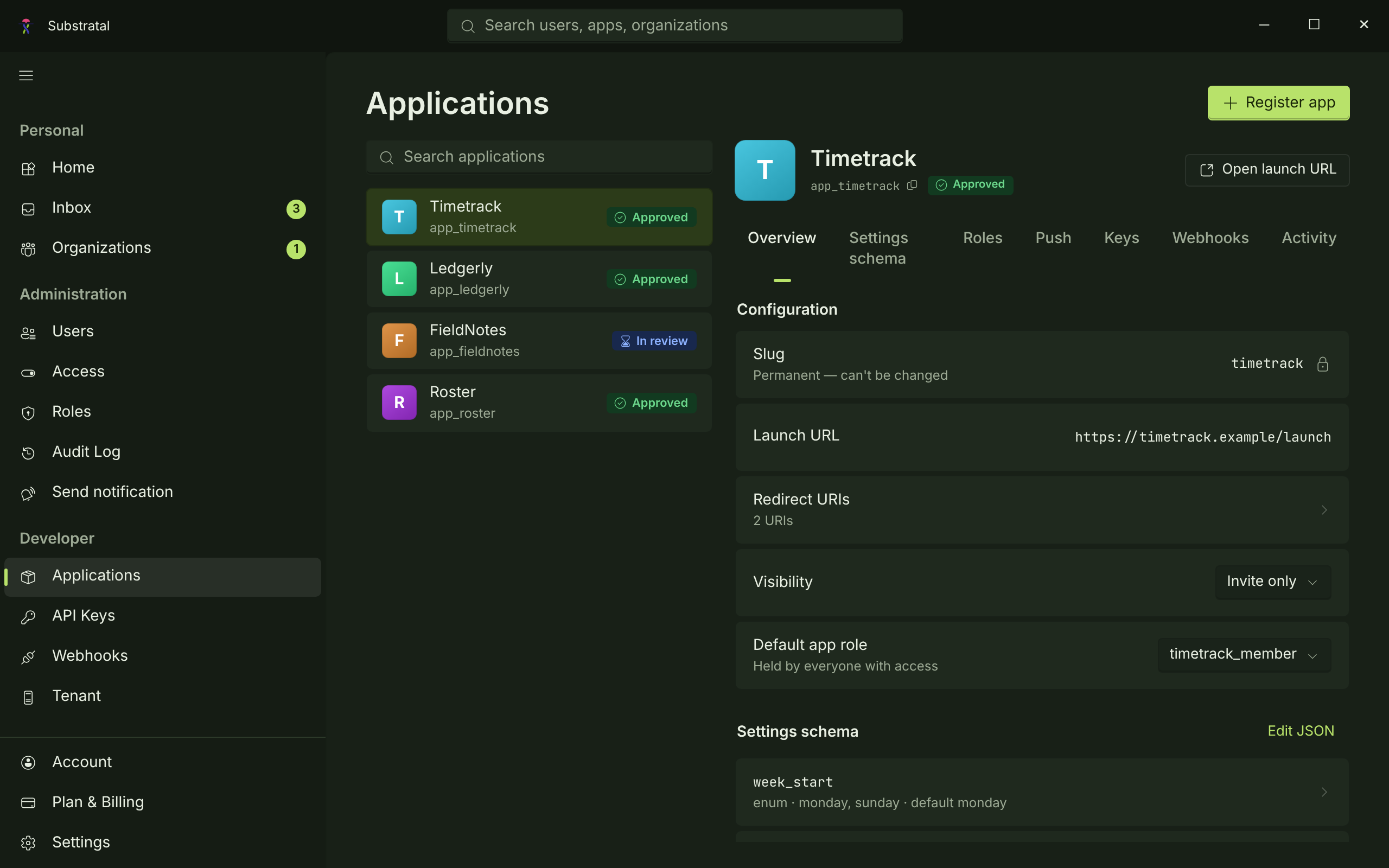The image size is (1389, 868).
Task: Click the Inbox badge showing 3
Action: (296, 208)
